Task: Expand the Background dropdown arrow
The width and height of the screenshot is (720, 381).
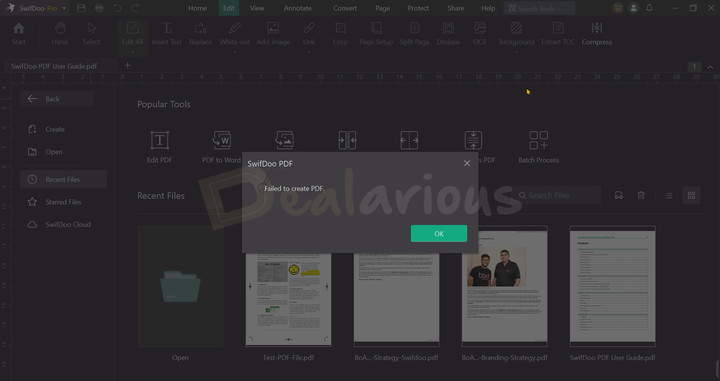Action: [x=517, y=51]
